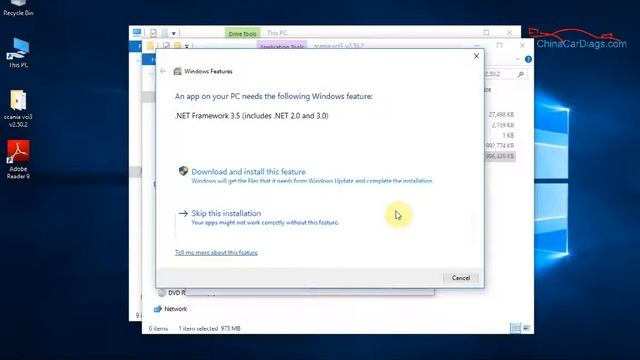Select the highlighted 996,426 KB file row
Screen dimensions: 640x360
click(500, 156)
